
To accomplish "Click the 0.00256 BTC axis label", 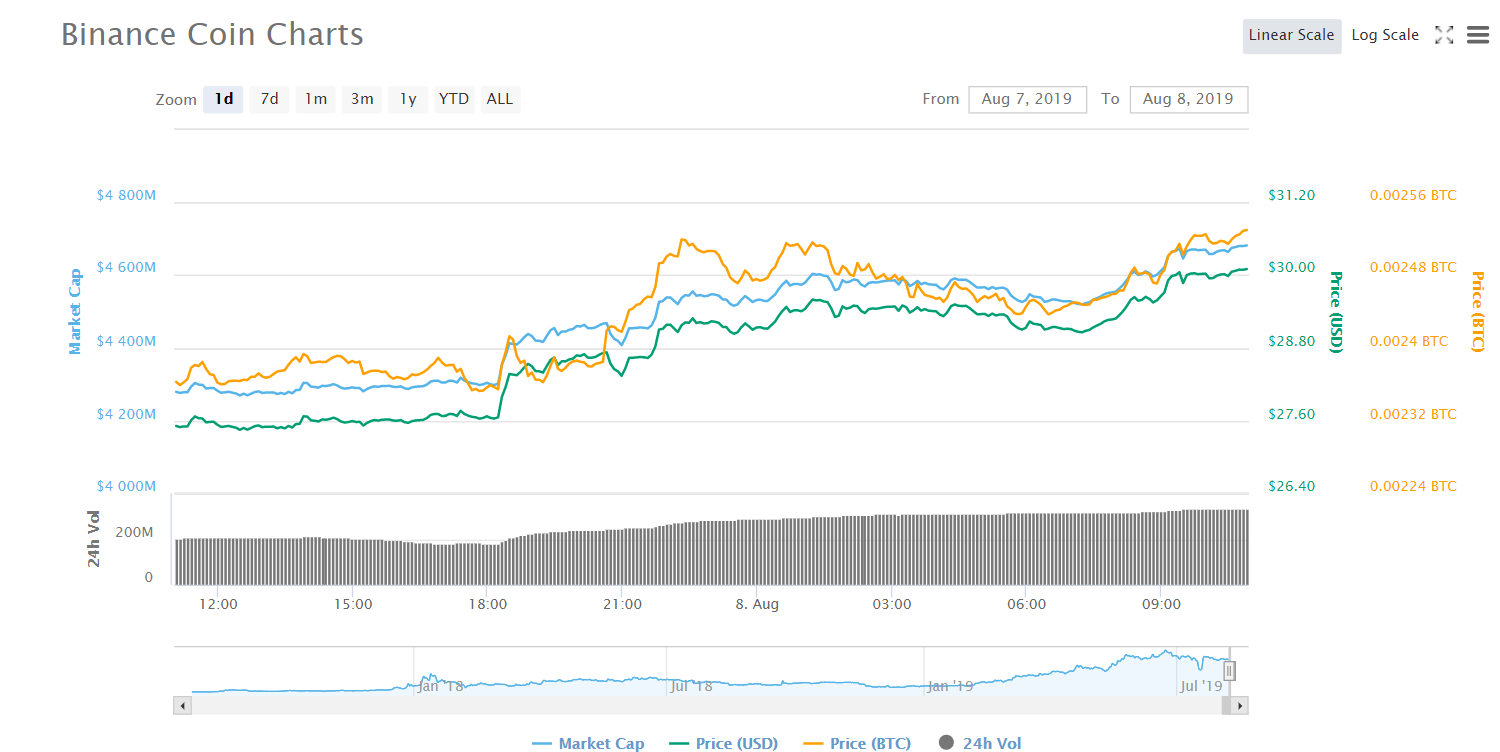I will (1413, 195).
